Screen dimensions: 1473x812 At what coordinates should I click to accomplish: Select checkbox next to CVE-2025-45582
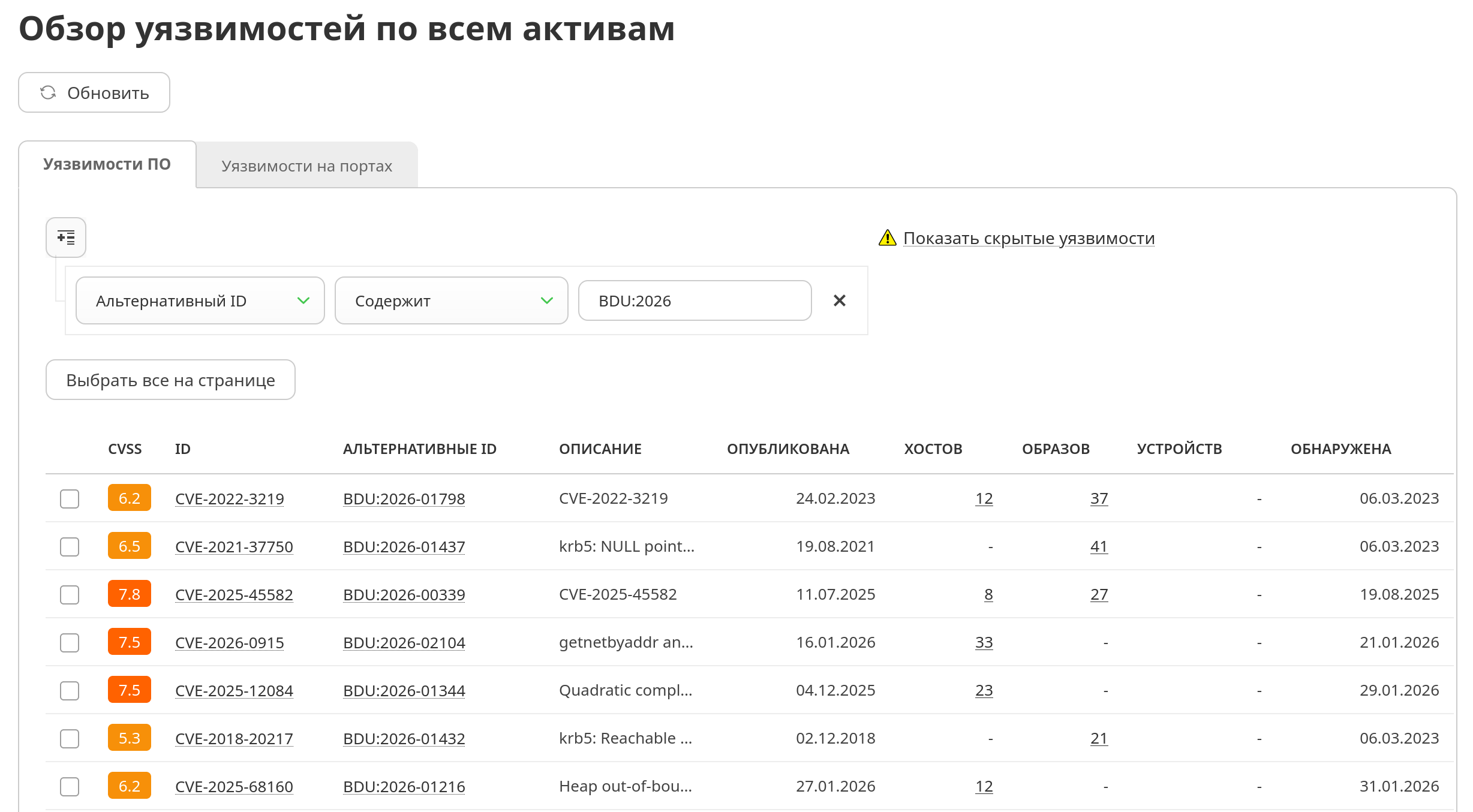click(70, 594)
